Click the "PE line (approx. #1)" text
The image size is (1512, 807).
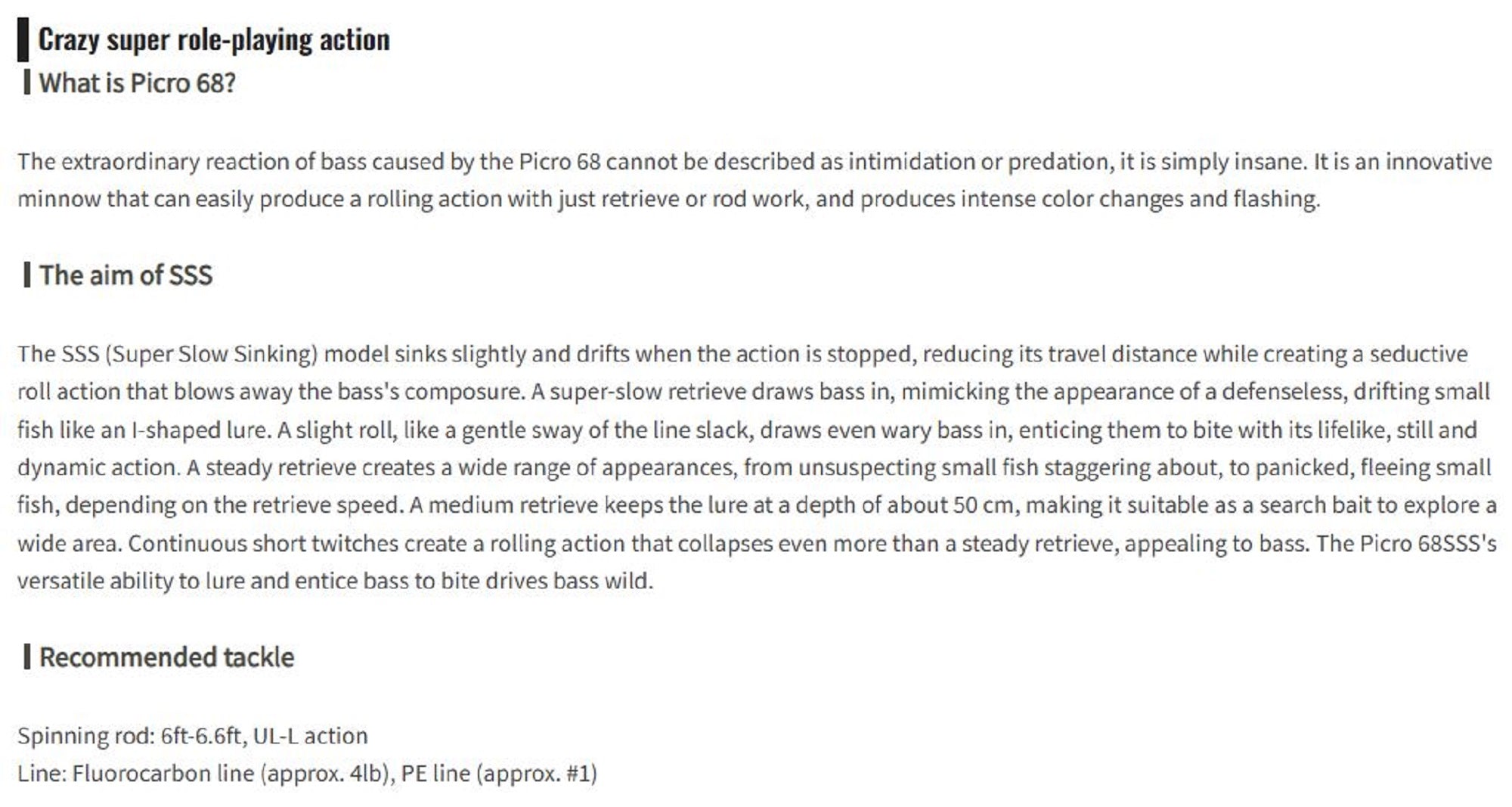tap(499, 774)
